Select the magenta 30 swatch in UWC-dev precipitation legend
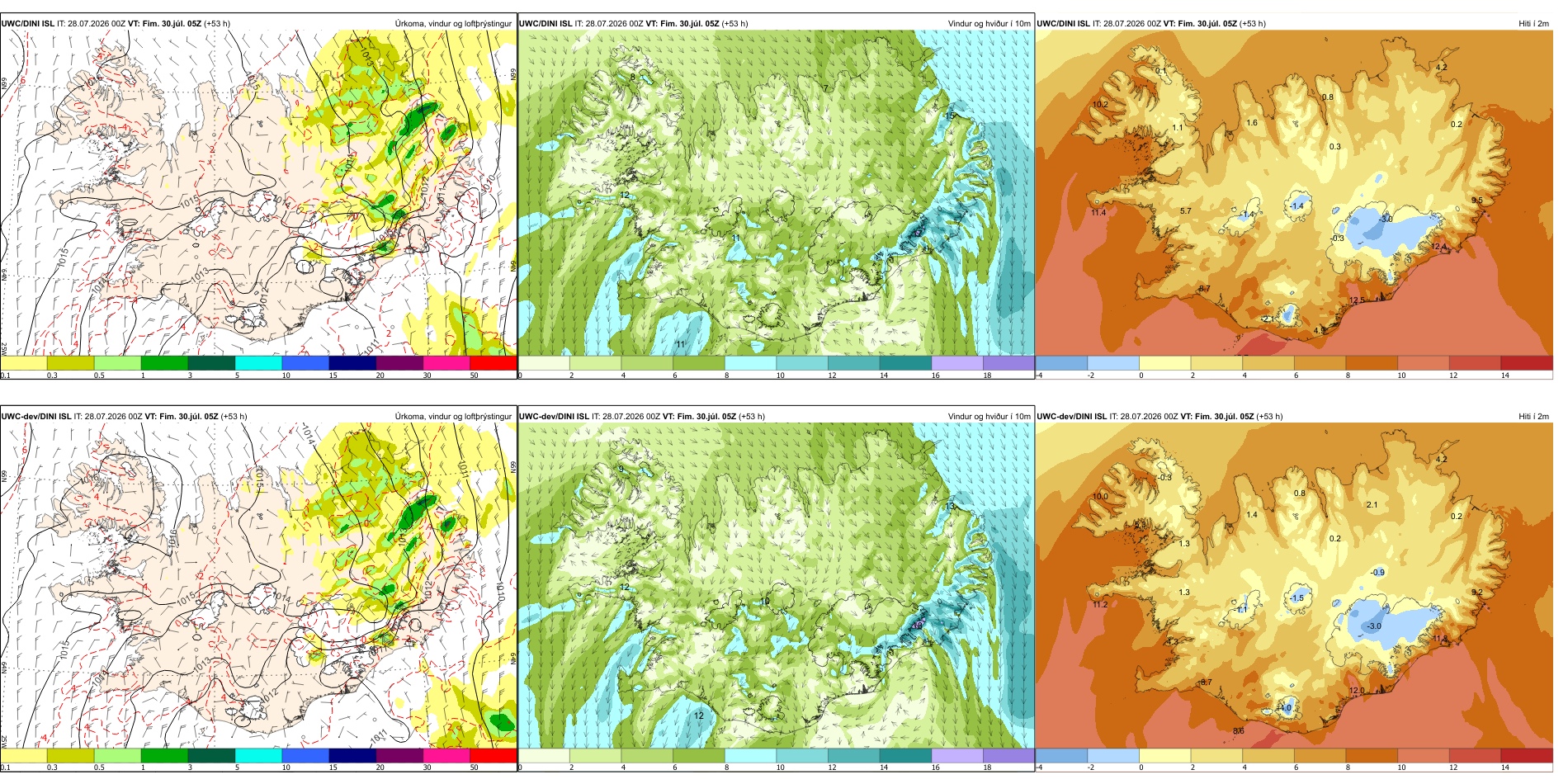The height and width of the screenshot is (784, 1568). (x=446, y=756)
